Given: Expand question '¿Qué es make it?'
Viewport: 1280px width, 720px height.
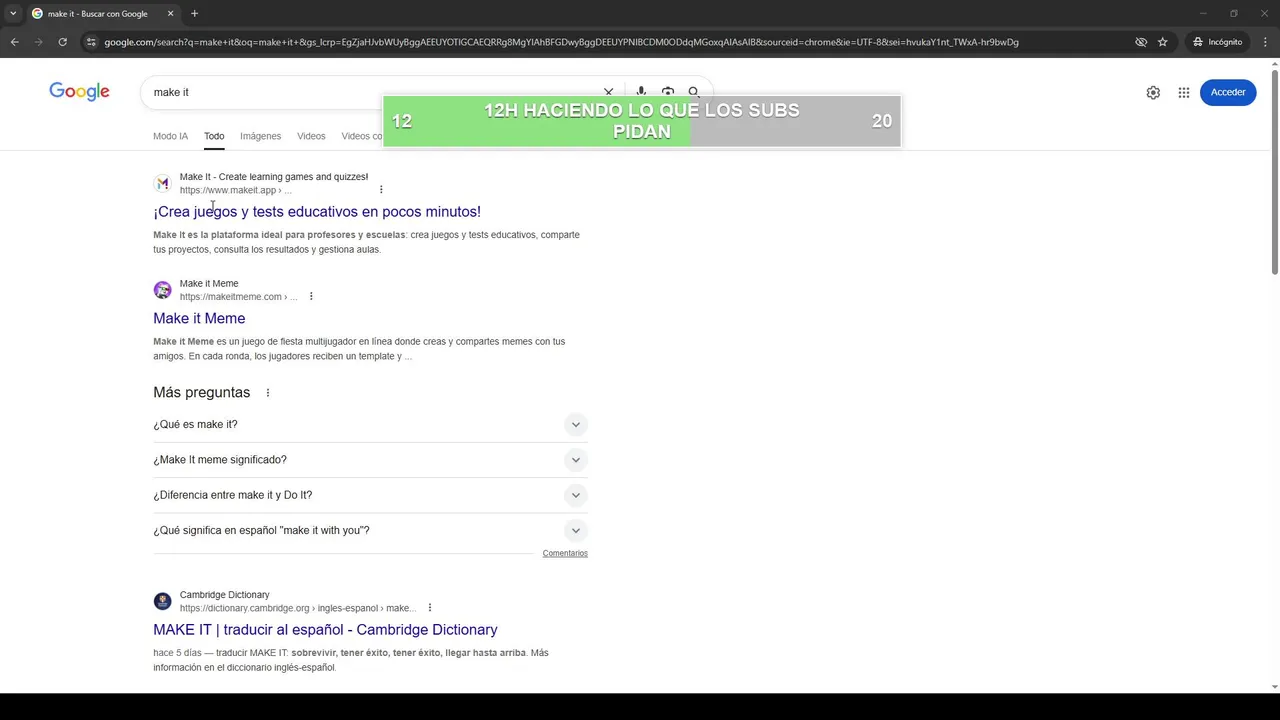Looking at the screenshot, I should point(370,424).
